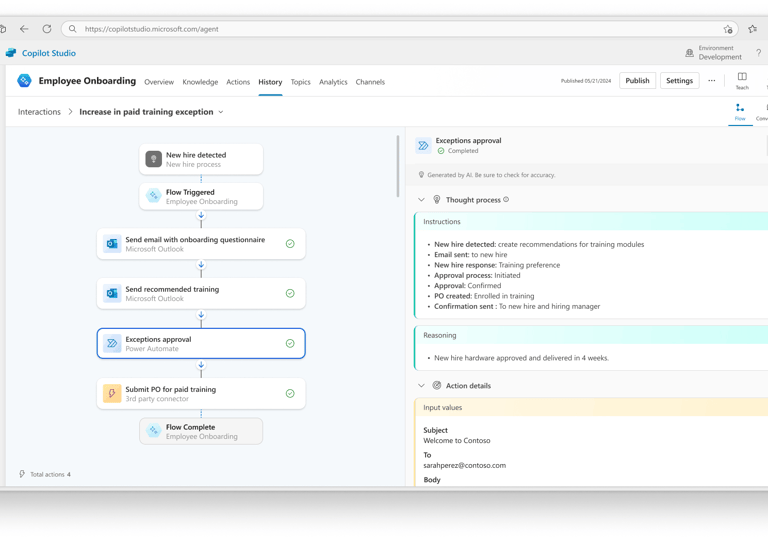Switch to the Analytics tab
Viewport: 768px width, 538px height.
(333, 82)
